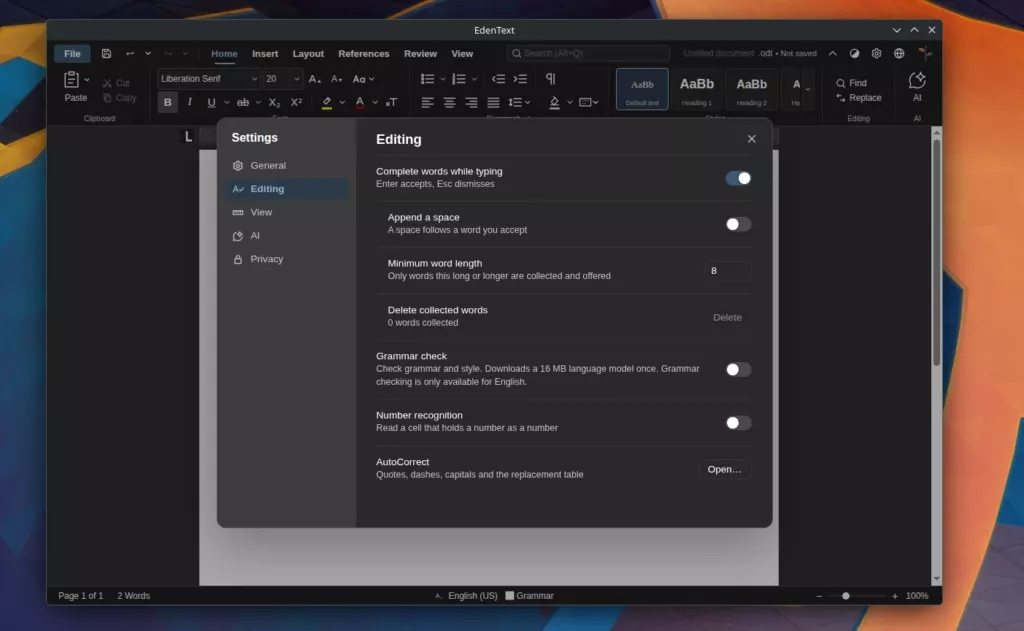Apply italic formatting
The height and width of the screenshot is (631, 1024).
click(x=189, y=102)
